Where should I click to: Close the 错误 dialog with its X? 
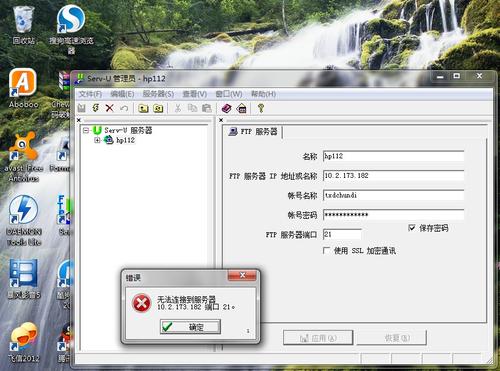[242, 275]
